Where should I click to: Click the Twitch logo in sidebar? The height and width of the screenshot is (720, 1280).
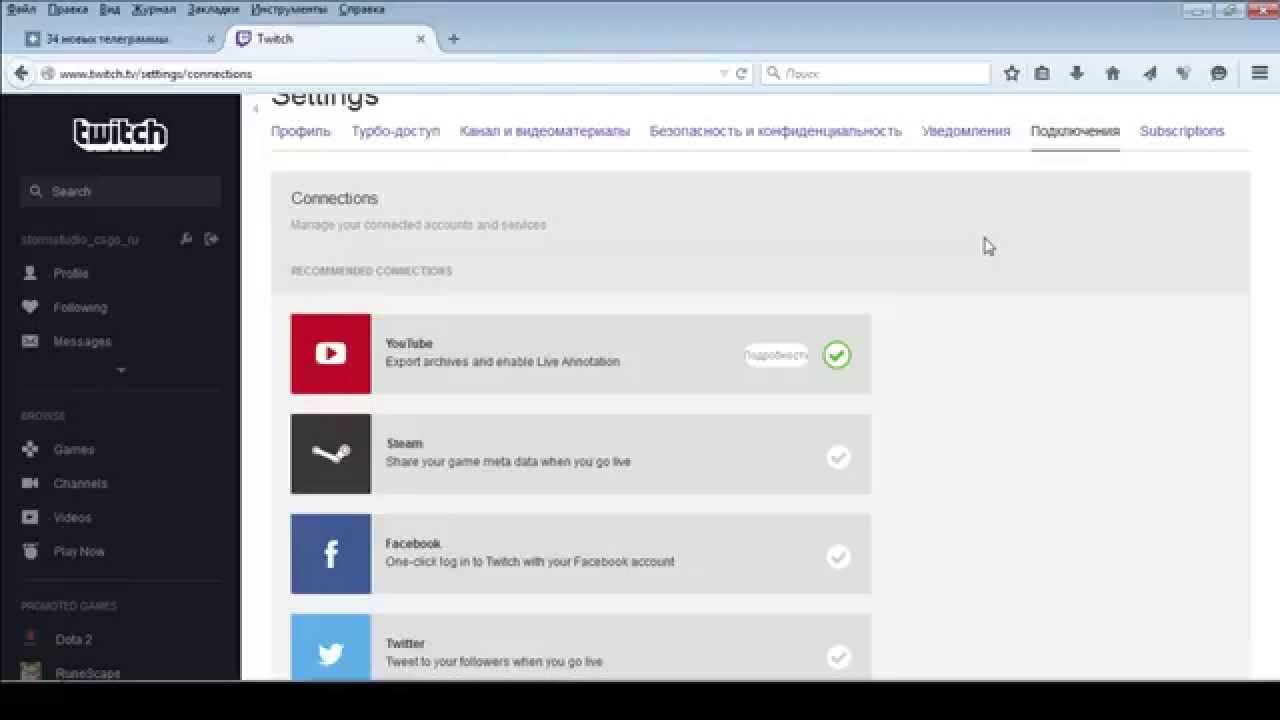[120, 134]
